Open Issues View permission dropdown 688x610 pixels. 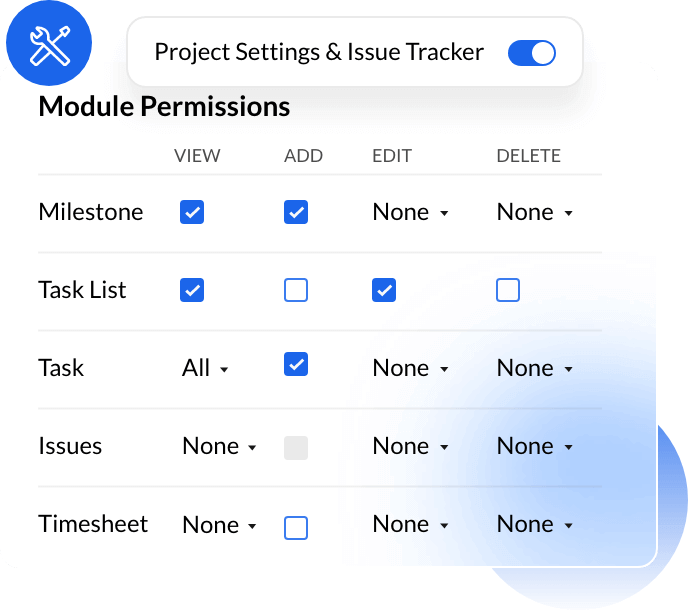pyautogui.click(x=220, y=446)
